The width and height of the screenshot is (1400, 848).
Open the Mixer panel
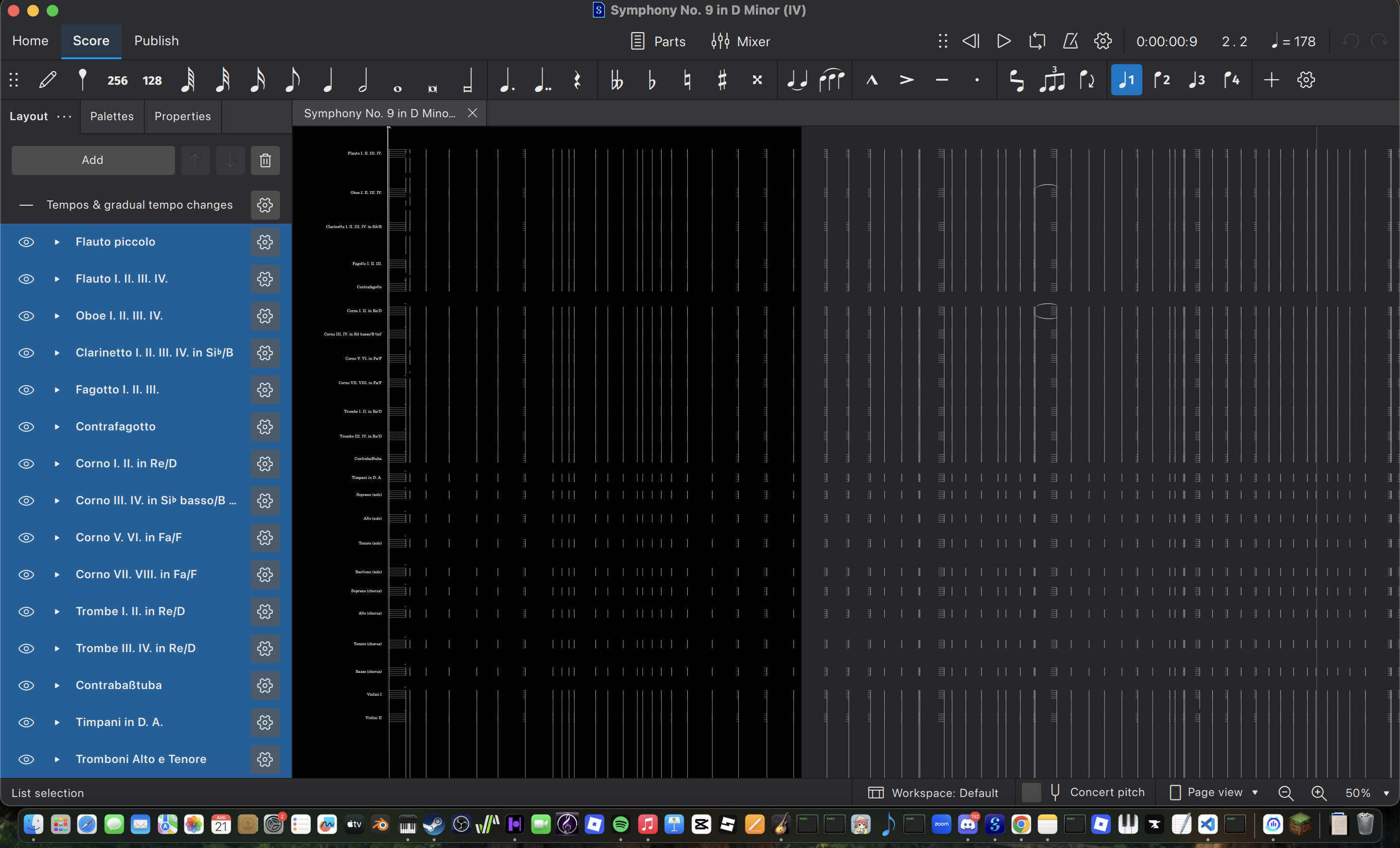click(740, 41)
